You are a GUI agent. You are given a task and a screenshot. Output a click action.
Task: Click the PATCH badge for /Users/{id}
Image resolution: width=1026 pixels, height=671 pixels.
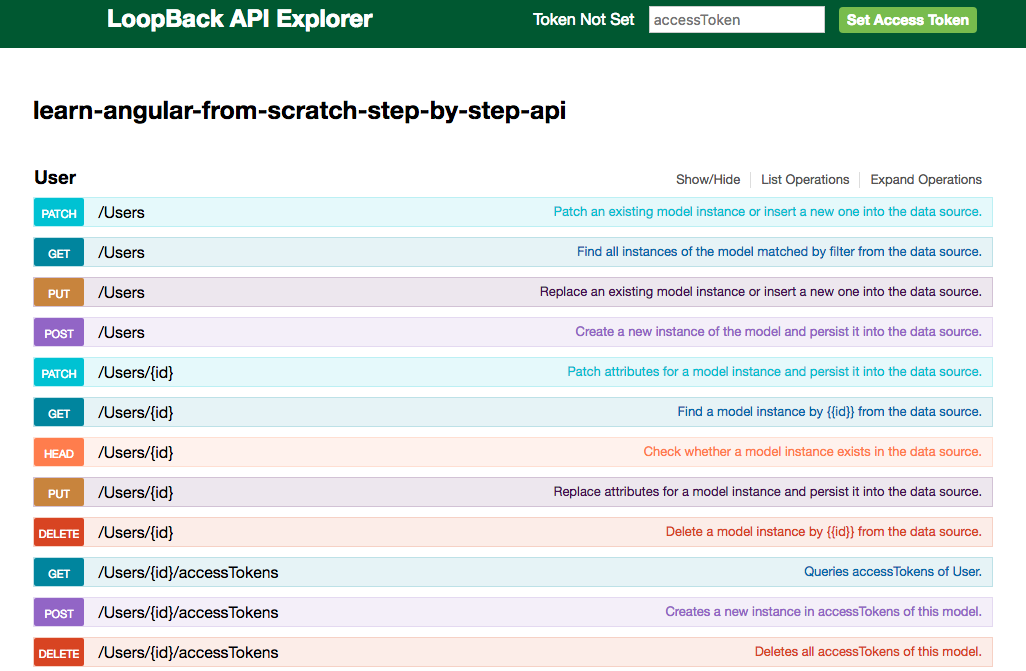(59, 372)
